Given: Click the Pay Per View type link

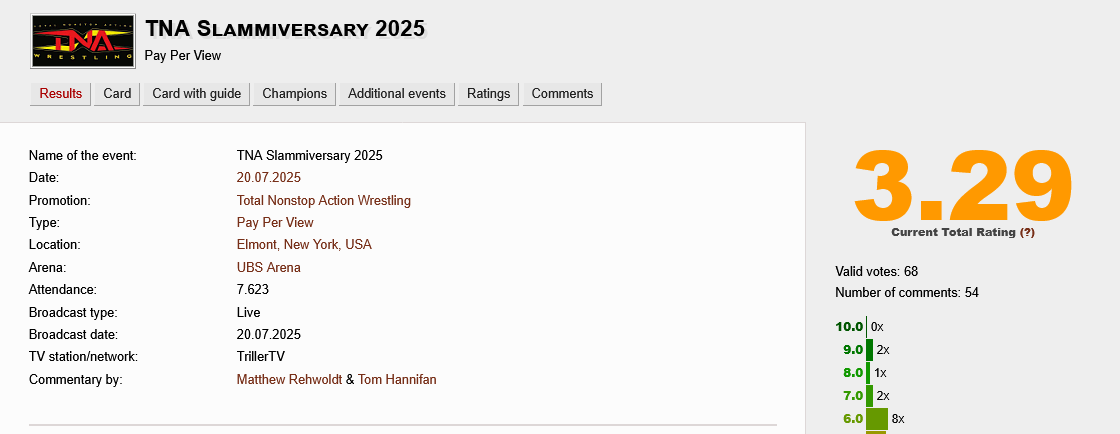Looking at the screenshot, I should (275, 223).
